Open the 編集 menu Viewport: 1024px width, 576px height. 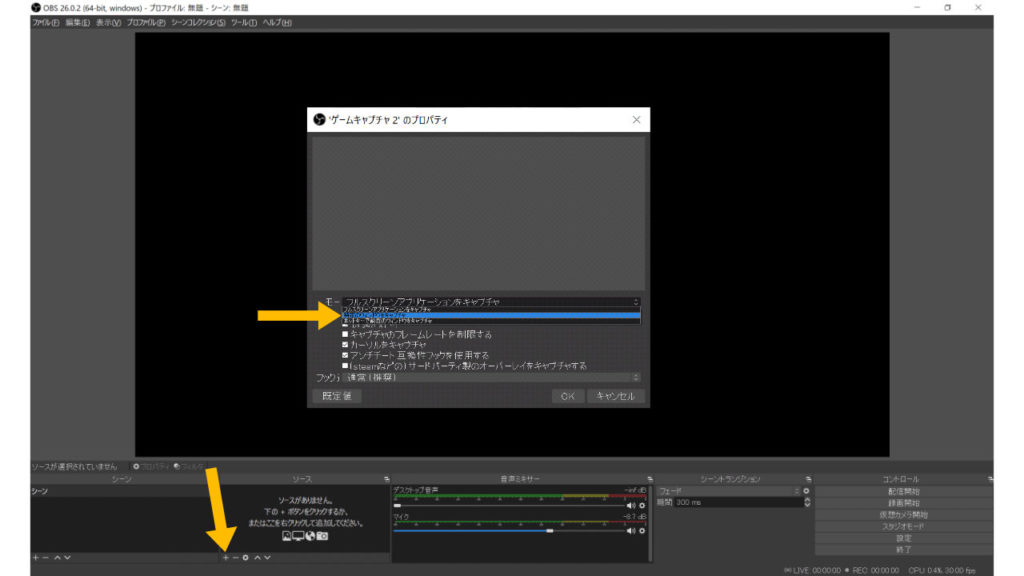click(78, 23)
